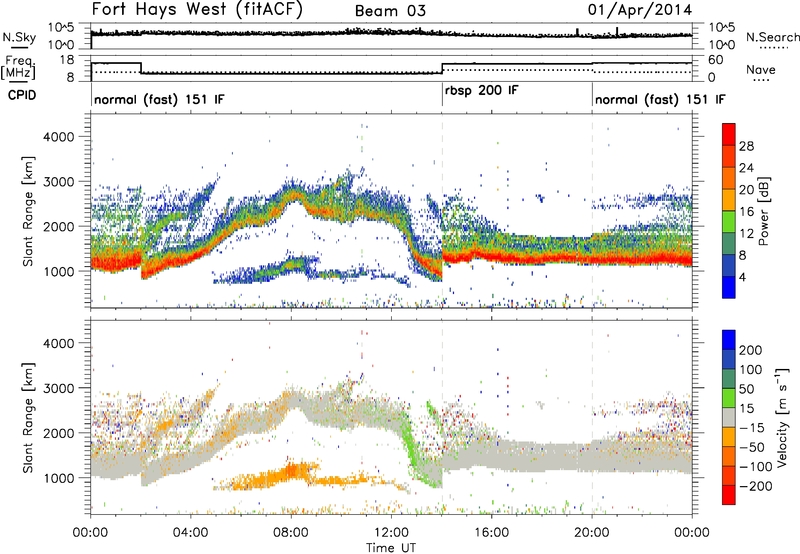Pick the bright green 15–50 velocity swatch
800x554 pixels.
[x=729, y=398]
